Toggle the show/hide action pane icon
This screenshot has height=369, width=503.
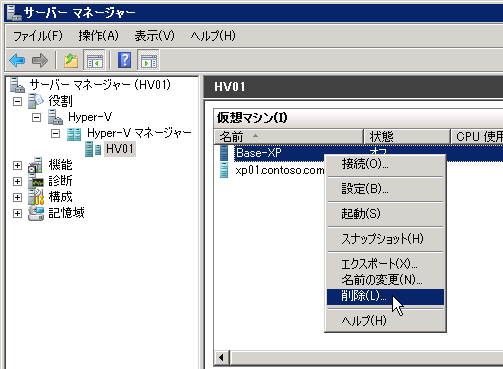tap(149, 60)
